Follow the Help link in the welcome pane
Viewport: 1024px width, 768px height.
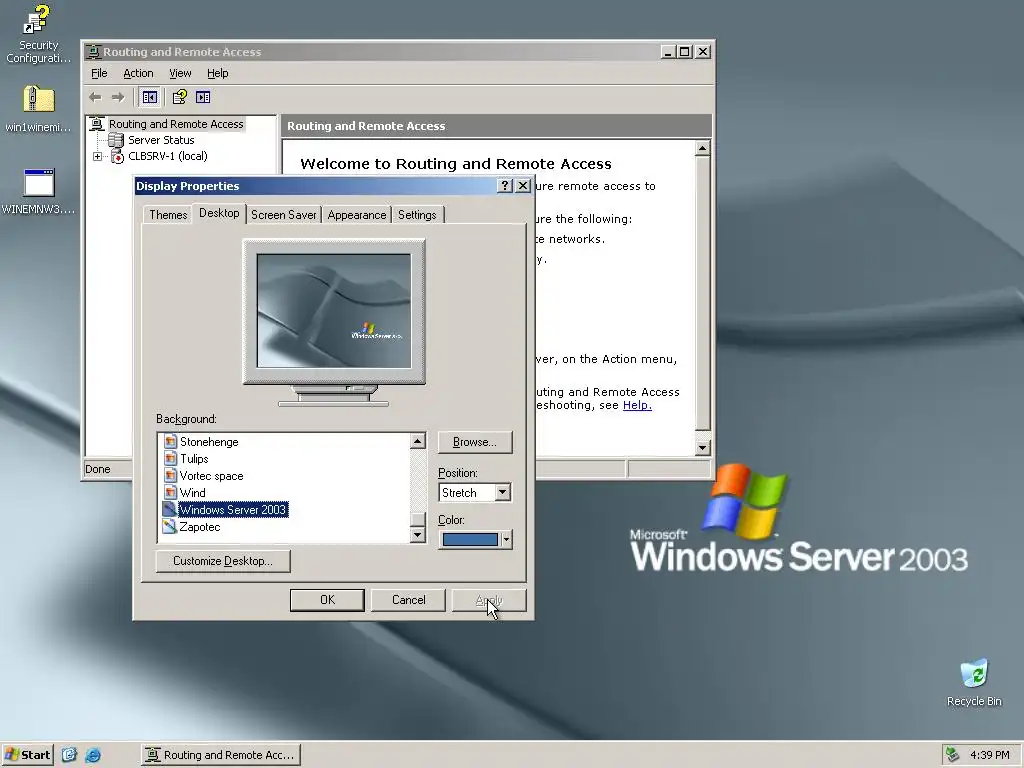coord(637,405)
